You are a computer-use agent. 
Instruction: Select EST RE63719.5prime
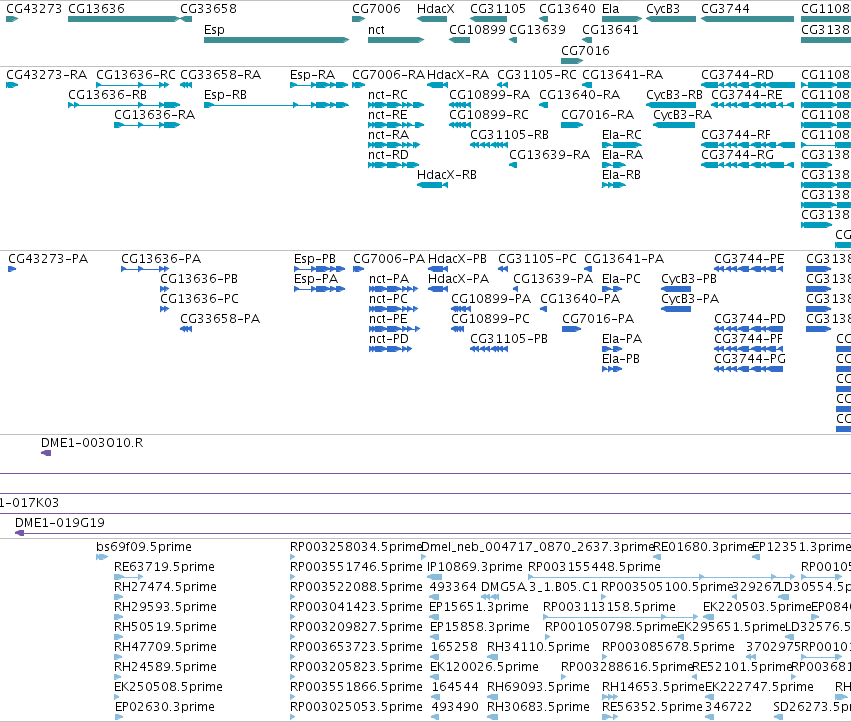point(129,577)
